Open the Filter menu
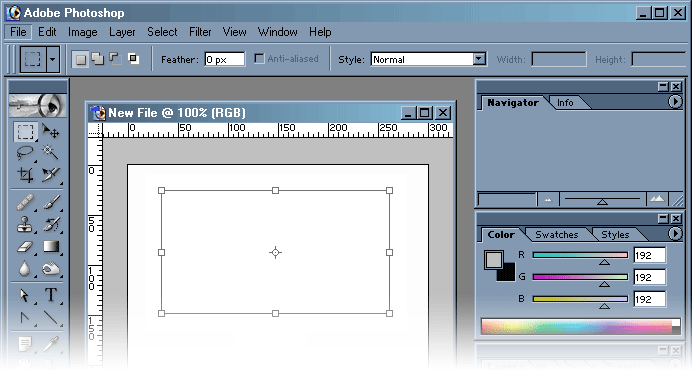The image size is (692, 379). point(200,32)
